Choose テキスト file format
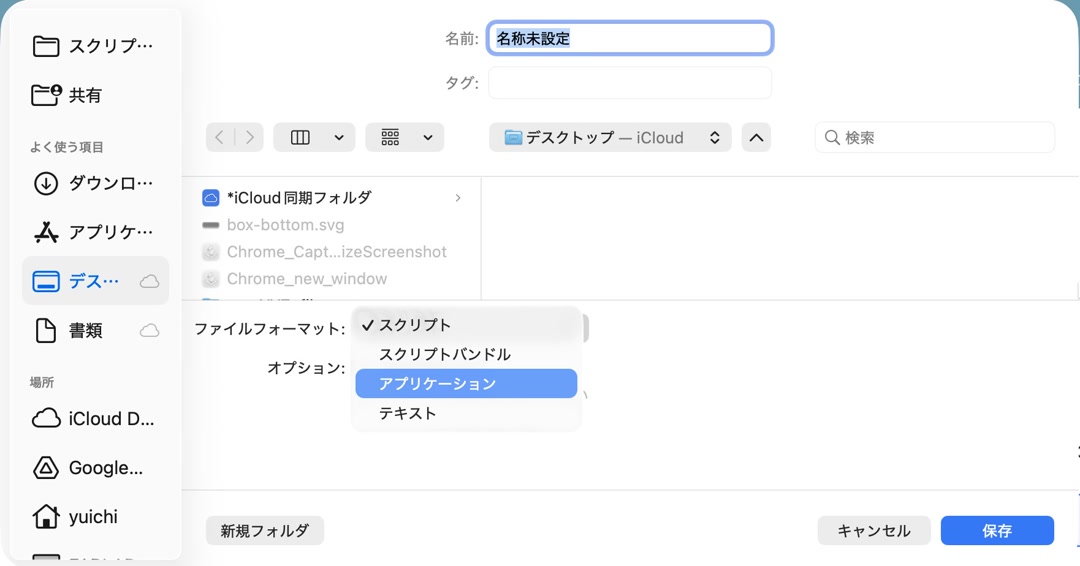 click(466, 413)
